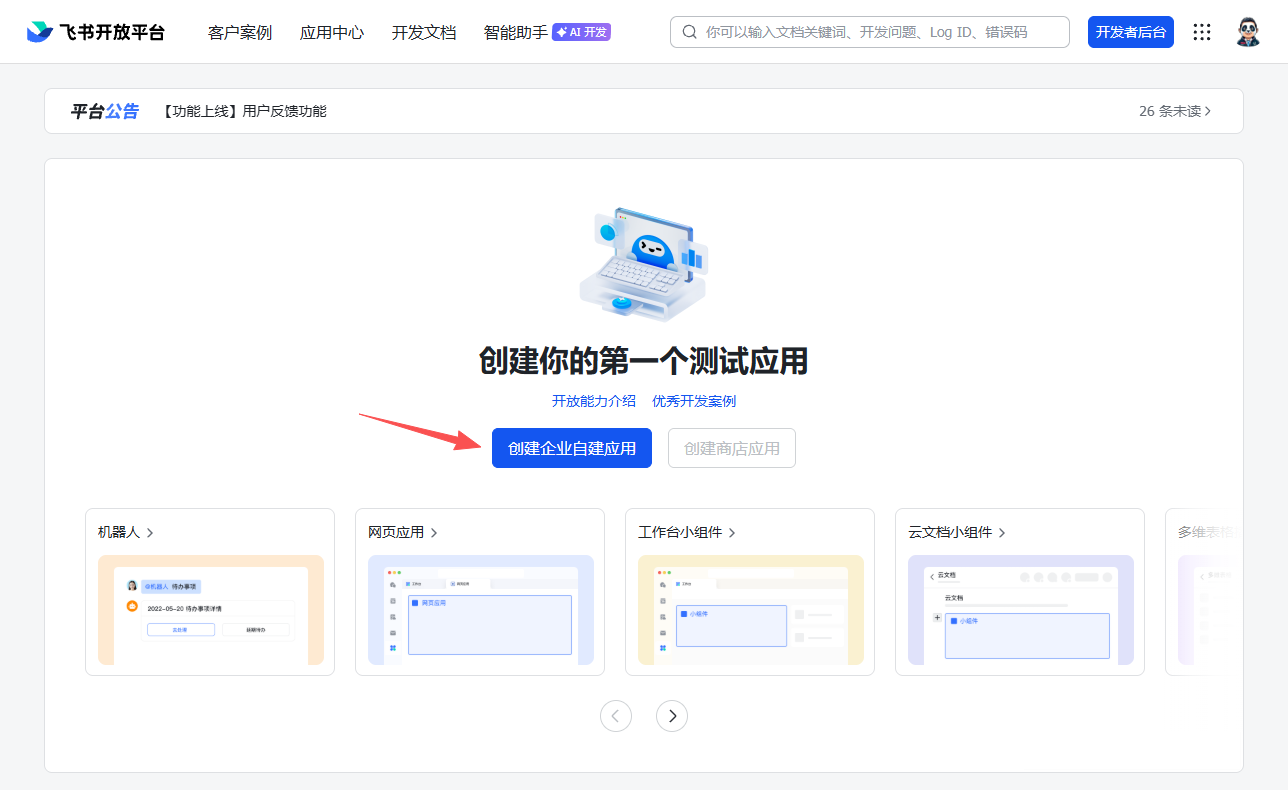Click the AI 开发 badge

click(581, 32)
